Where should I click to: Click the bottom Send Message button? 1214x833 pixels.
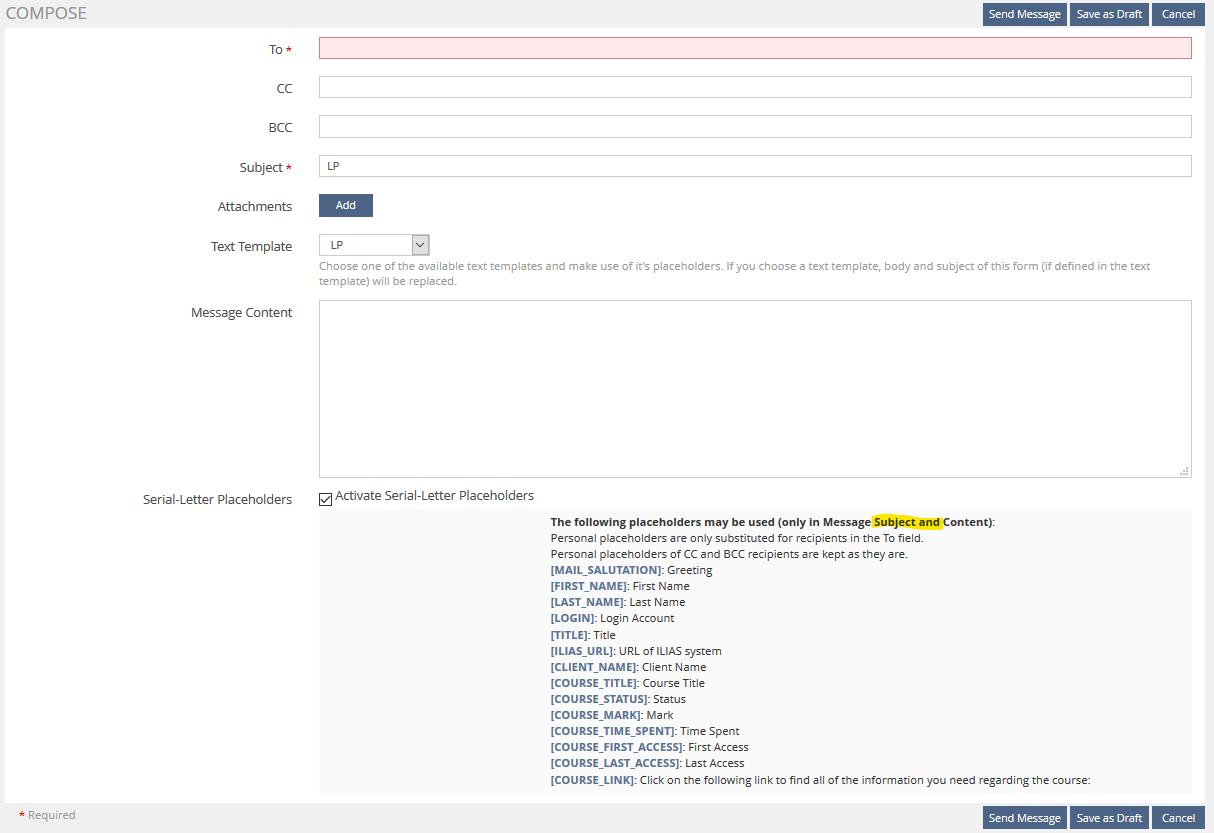point(1024,818)
